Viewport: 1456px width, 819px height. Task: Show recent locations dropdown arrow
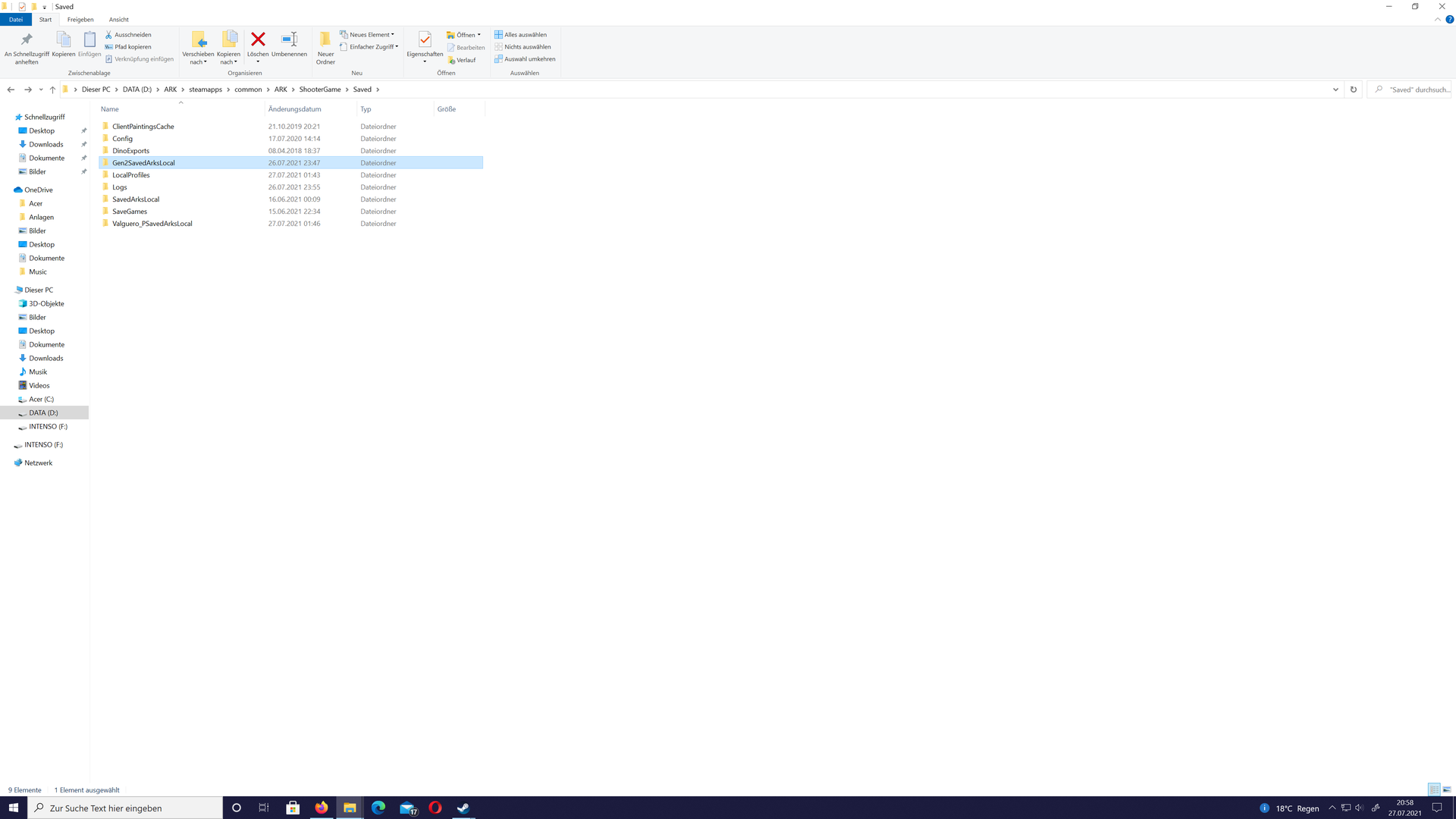(x=41, y=89)
